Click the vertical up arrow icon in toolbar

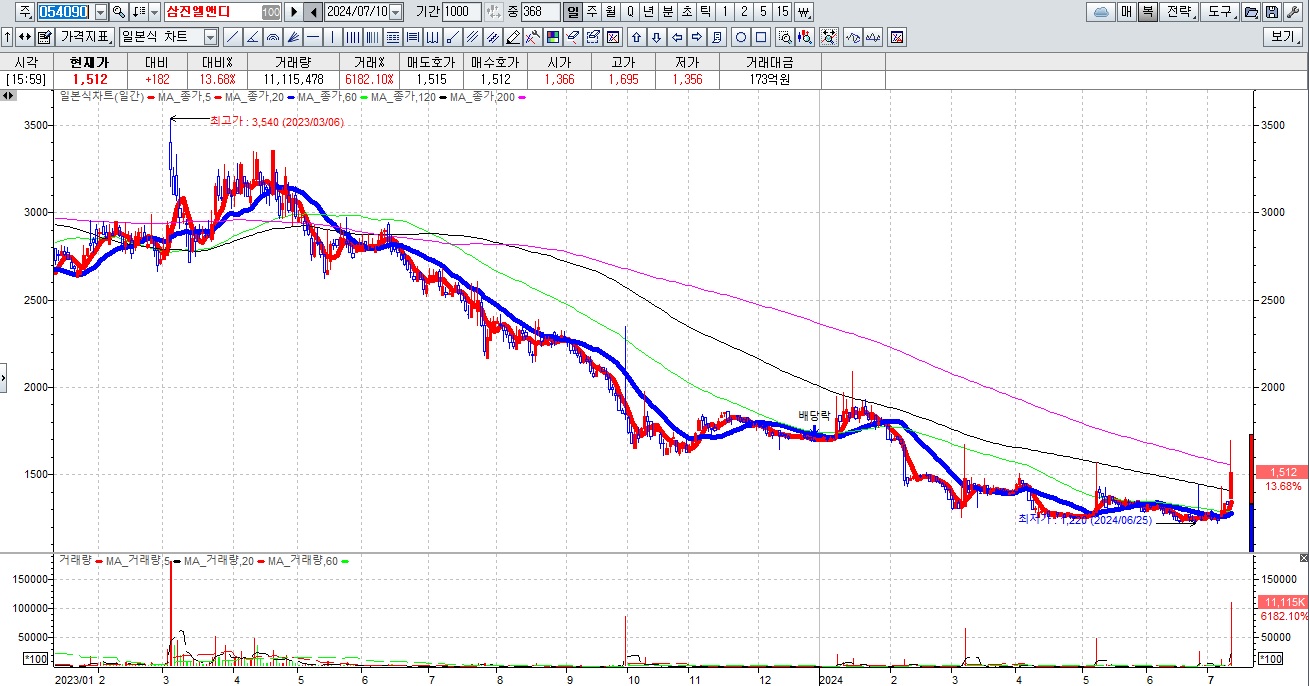(7, 37)
